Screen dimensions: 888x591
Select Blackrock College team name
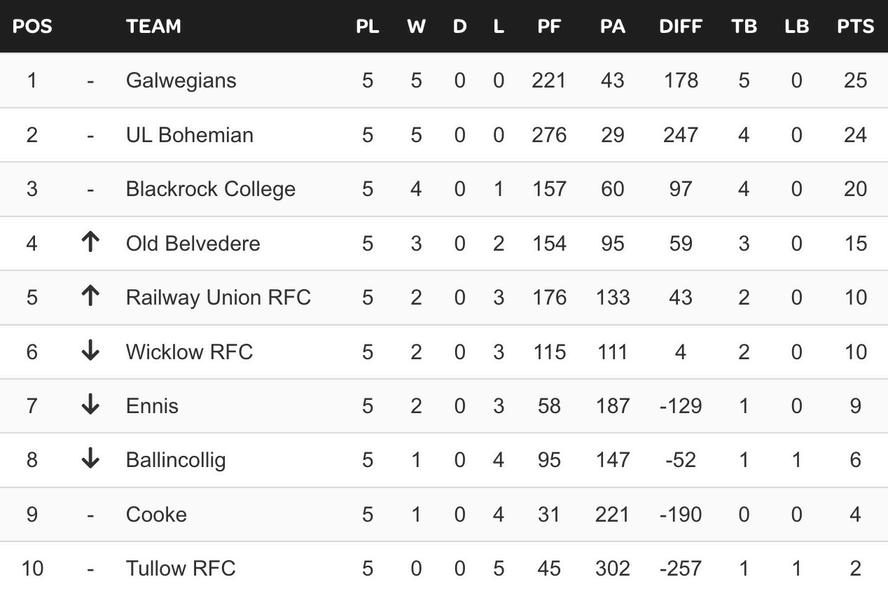point(210,189)
